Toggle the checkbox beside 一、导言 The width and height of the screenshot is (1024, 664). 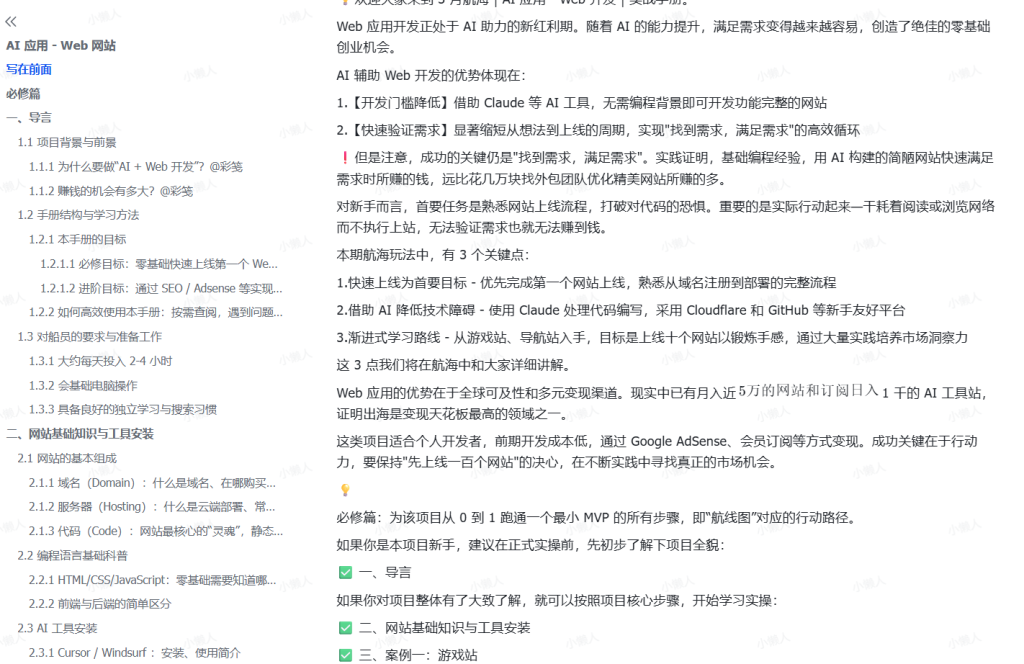[345, 573]
